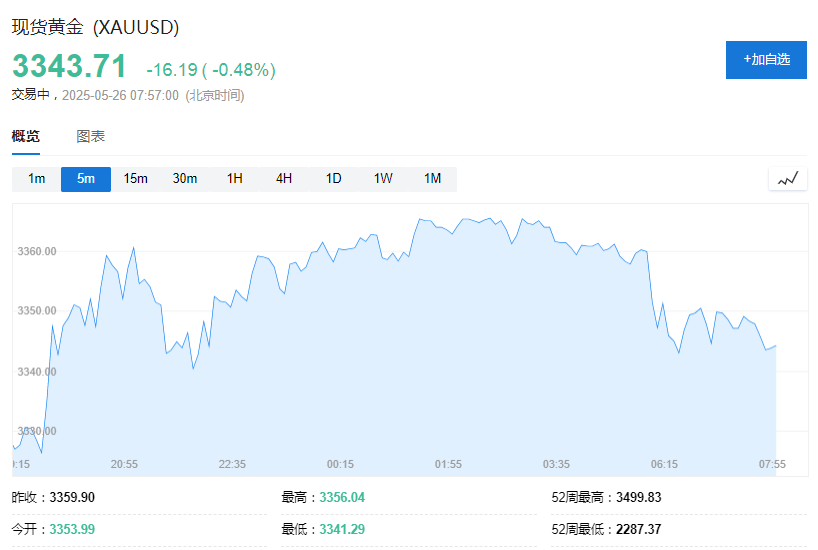This screenshot has width=818, height=550.
Task: Select the 1W weekly interval
Action: (383, 179)
